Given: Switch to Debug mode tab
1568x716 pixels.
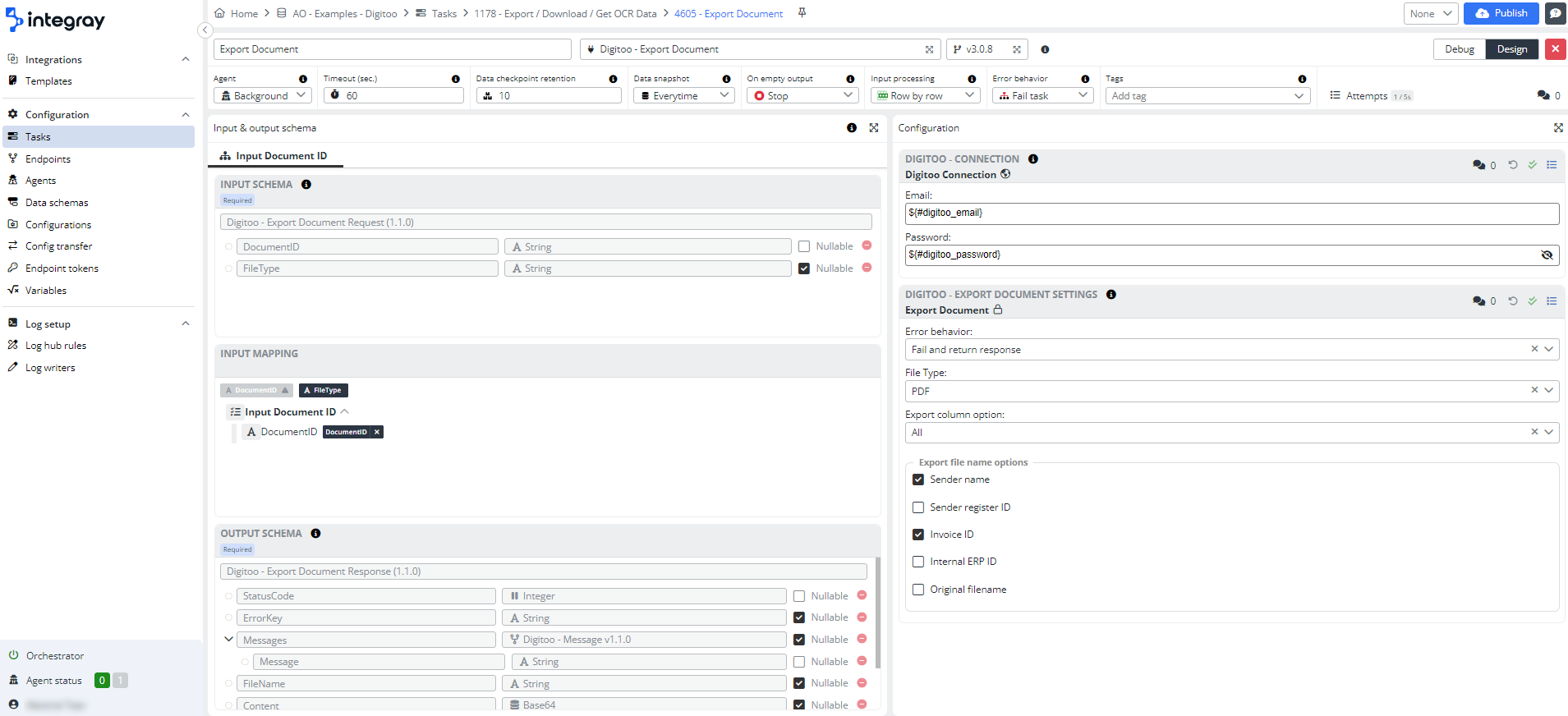Looking at the screenshot, I should pyautogui.click(x=1459, y=49).
